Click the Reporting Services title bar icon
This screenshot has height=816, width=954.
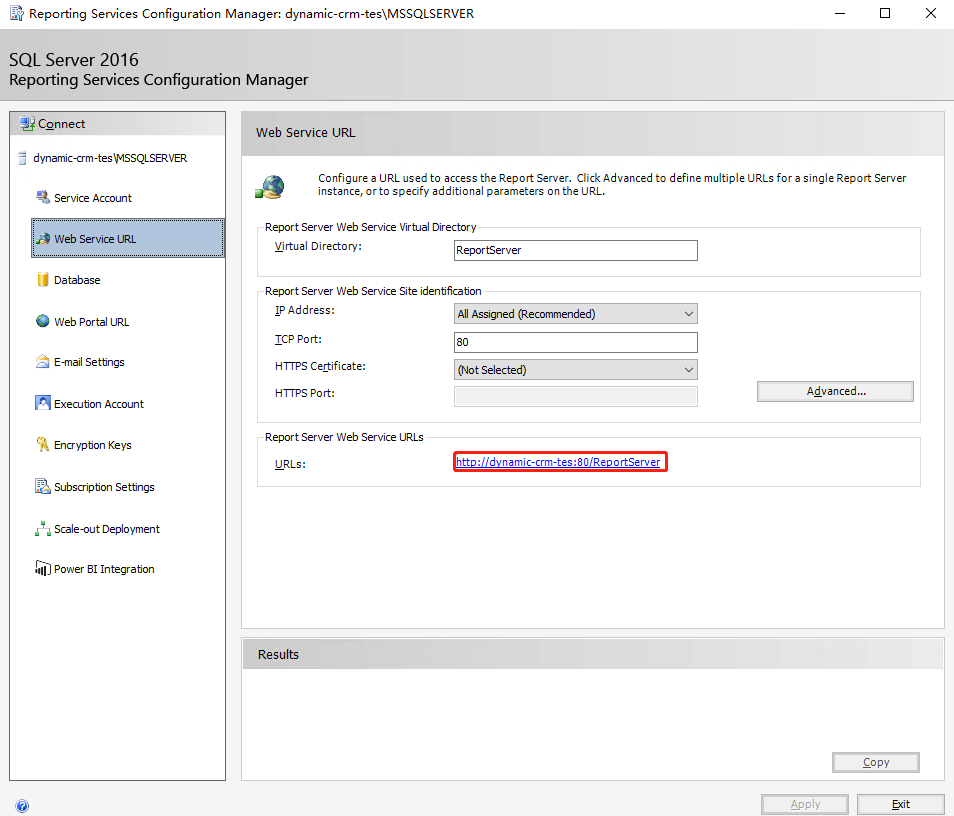[x=16, y=13]
